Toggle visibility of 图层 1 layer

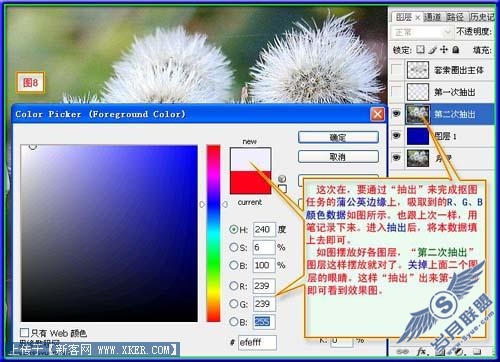pos(396,136)
